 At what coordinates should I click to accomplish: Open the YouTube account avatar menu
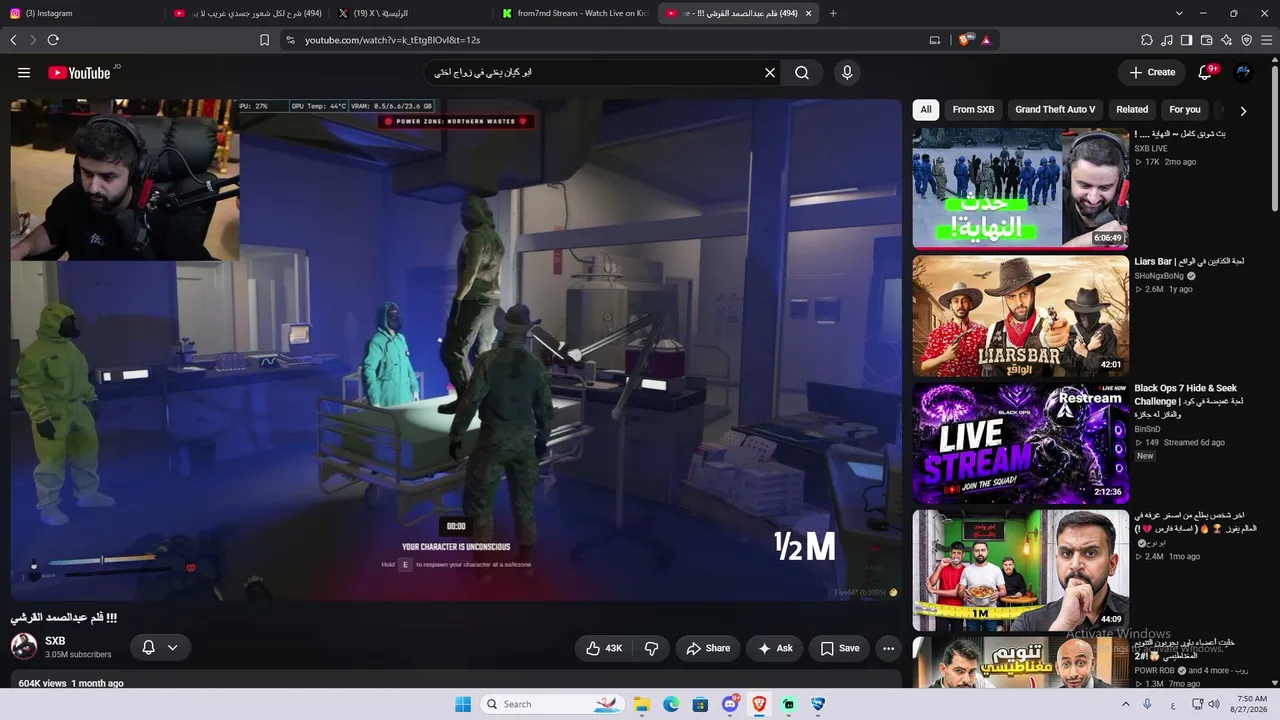point(1243,72)
